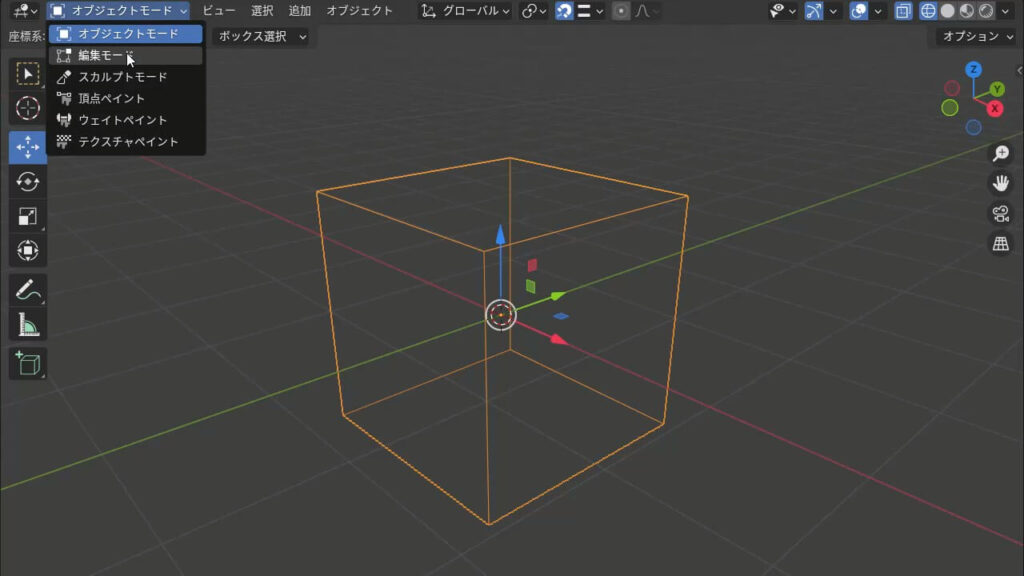Open the pivot point dropdown
Screen dimensions: 1024x576
[534, 10]
